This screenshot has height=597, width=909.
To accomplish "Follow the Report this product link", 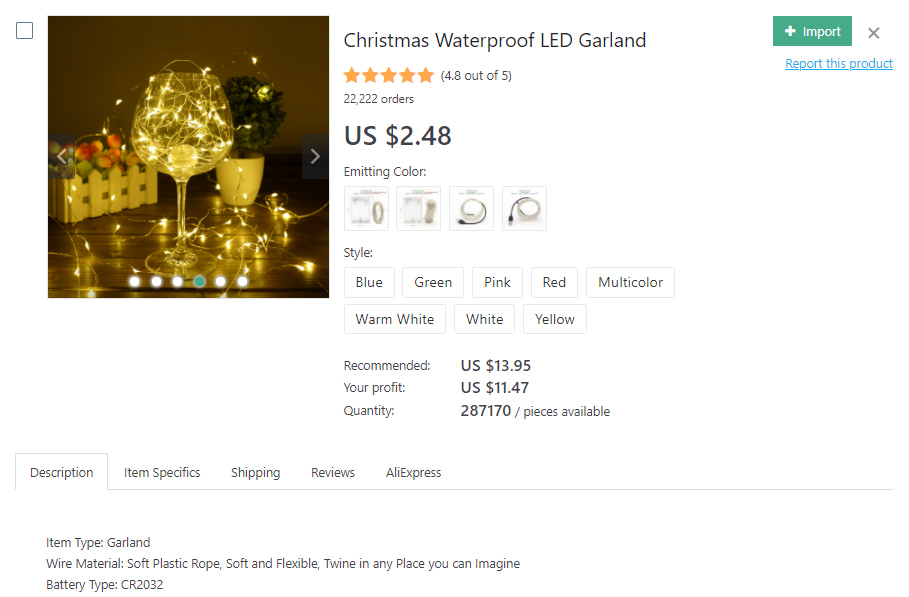I will click(x=838, y=64).
